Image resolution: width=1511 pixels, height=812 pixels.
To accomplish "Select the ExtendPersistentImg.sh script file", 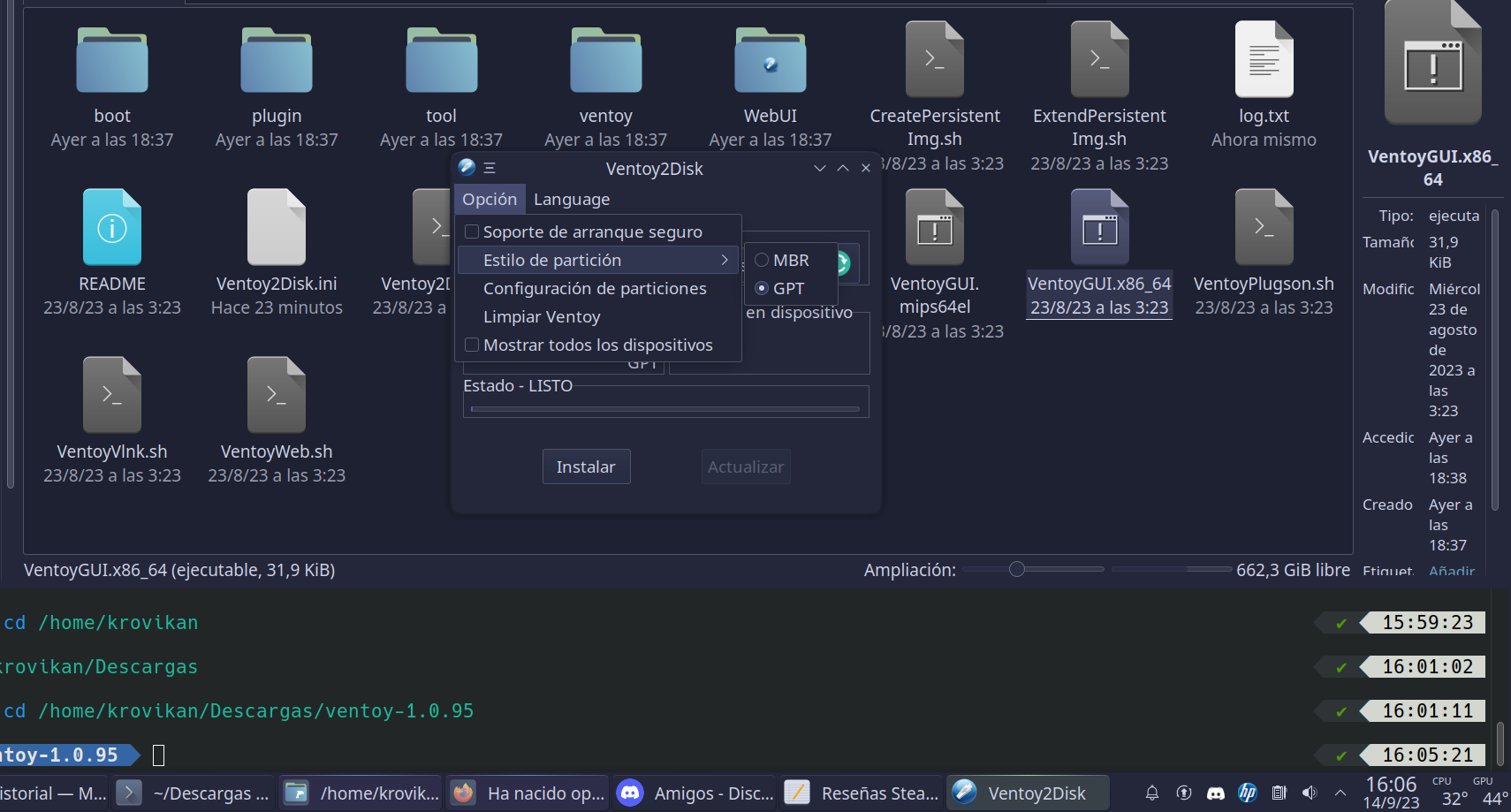I will 1099,59.
